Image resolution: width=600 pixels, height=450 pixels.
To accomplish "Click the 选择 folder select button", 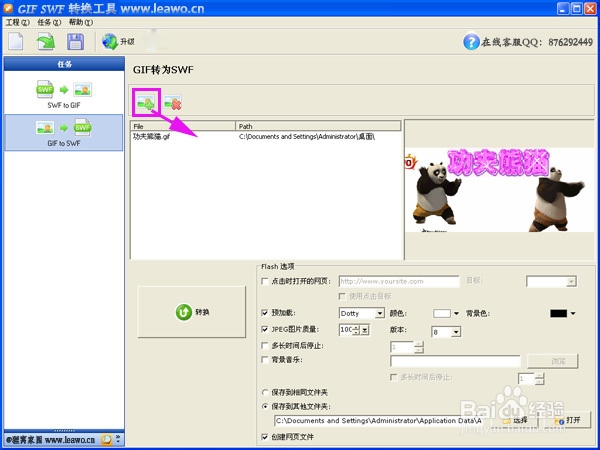I will tap(517, 420).
